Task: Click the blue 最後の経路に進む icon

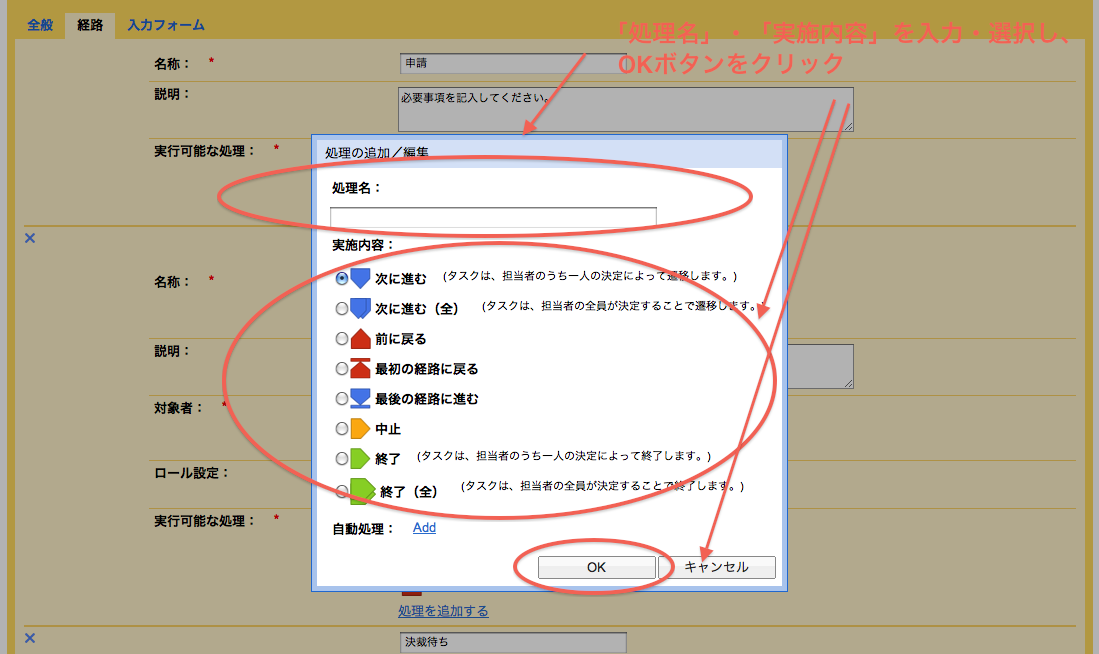Action: 361,398
